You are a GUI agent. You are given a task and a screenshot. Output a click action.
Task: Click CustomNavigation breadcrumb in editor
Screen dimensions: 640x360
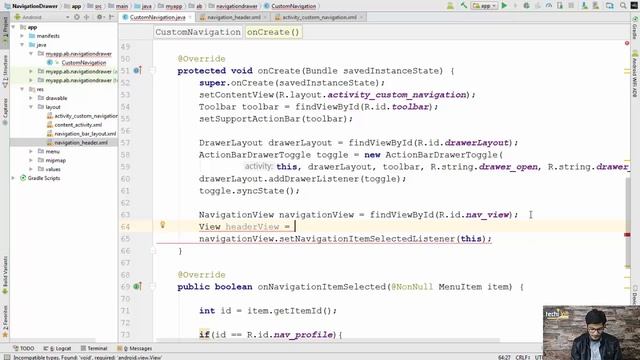click(198, 32)
